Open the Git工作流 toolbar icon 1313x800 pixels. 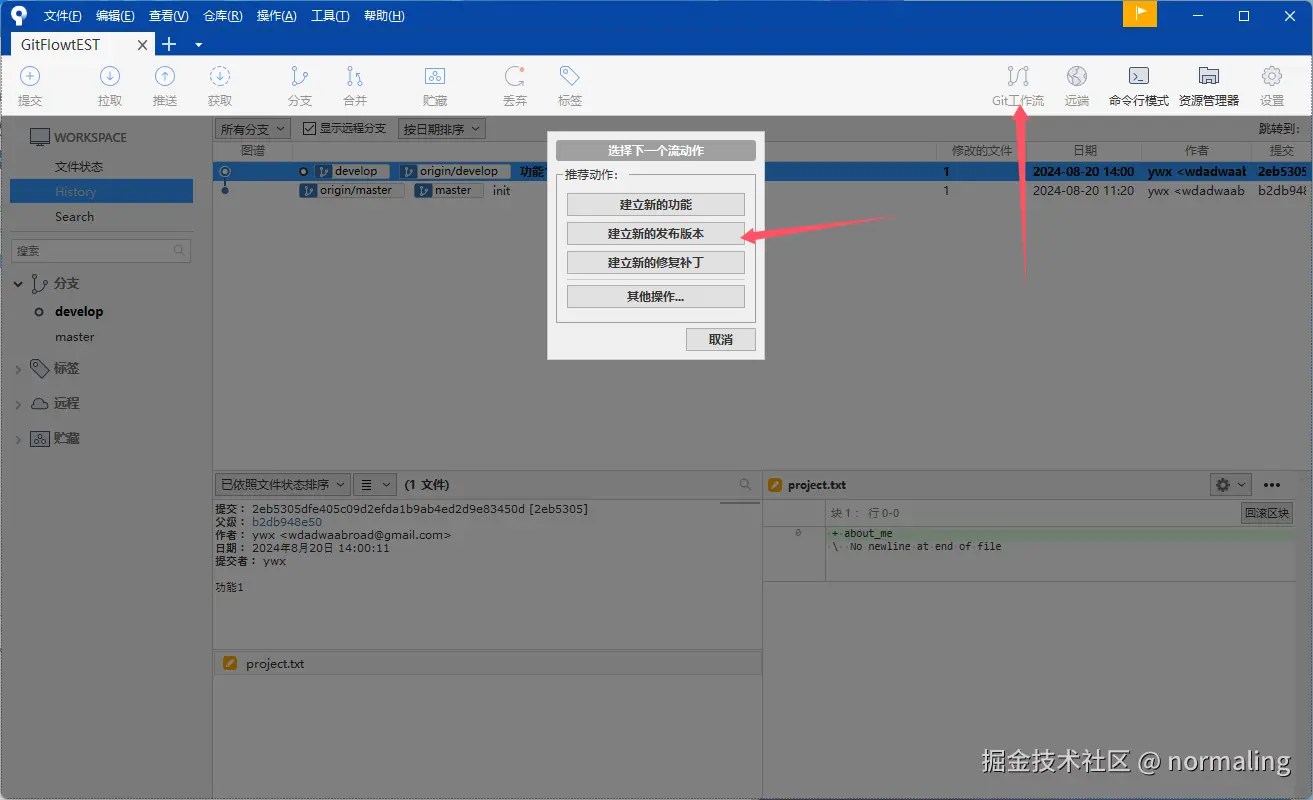(x=1018, y=76)
